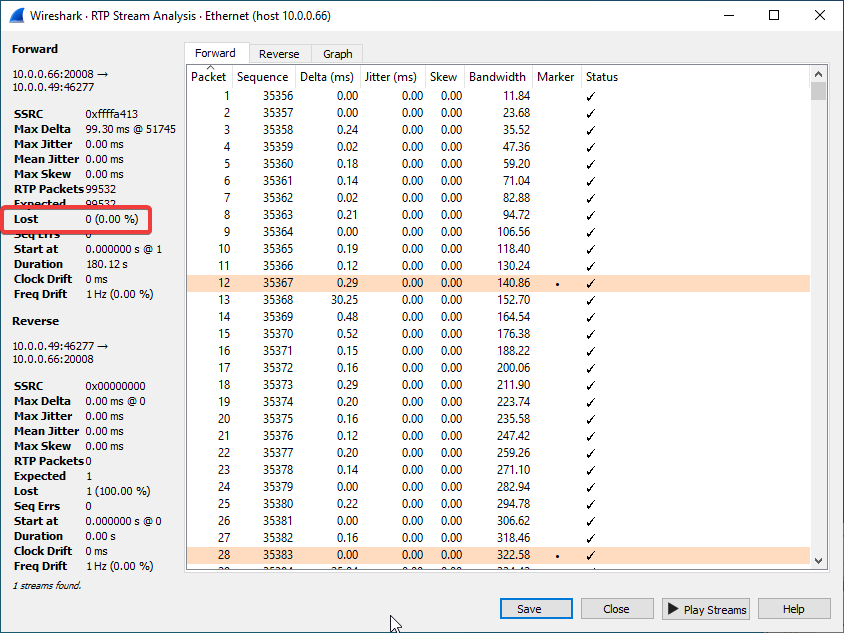
Task: Sort by Delta (ms) column header
Action: [327, 77]
